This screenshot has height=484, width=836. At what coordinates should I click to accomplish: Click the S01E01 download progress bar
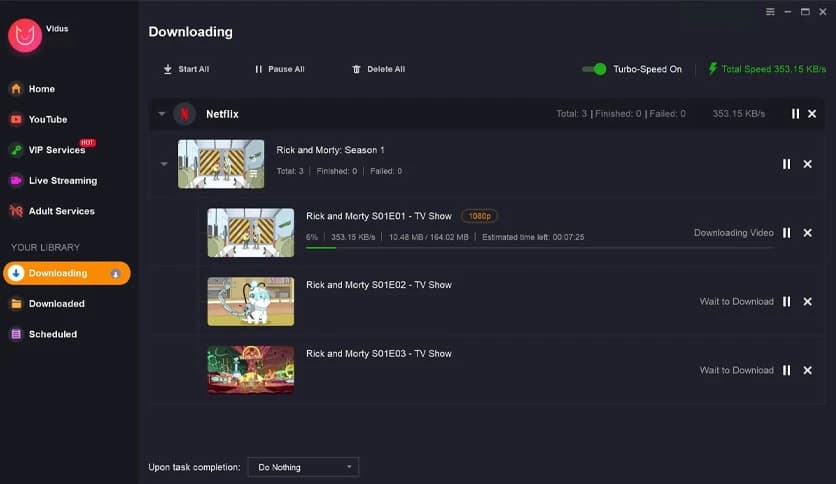coord(540,248)
